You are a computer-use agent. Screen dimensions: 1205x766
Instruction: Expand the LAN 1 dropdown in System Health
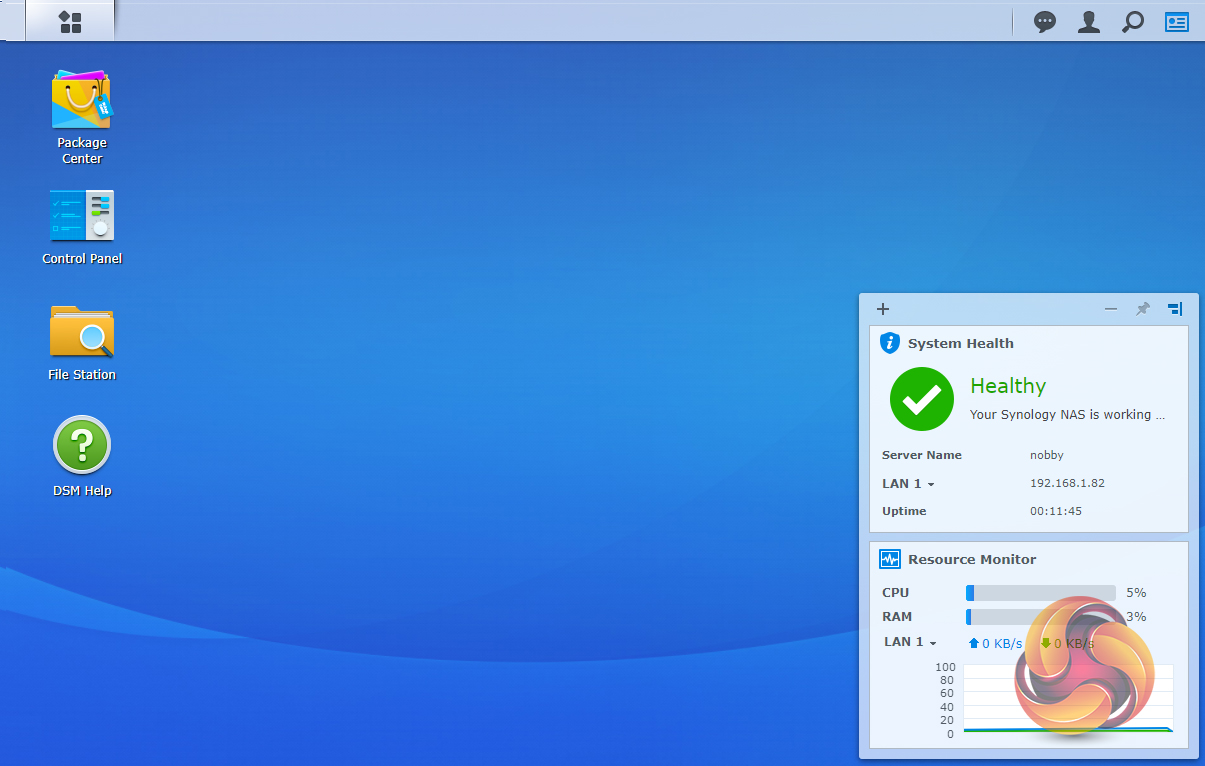[x=908, y=484]
